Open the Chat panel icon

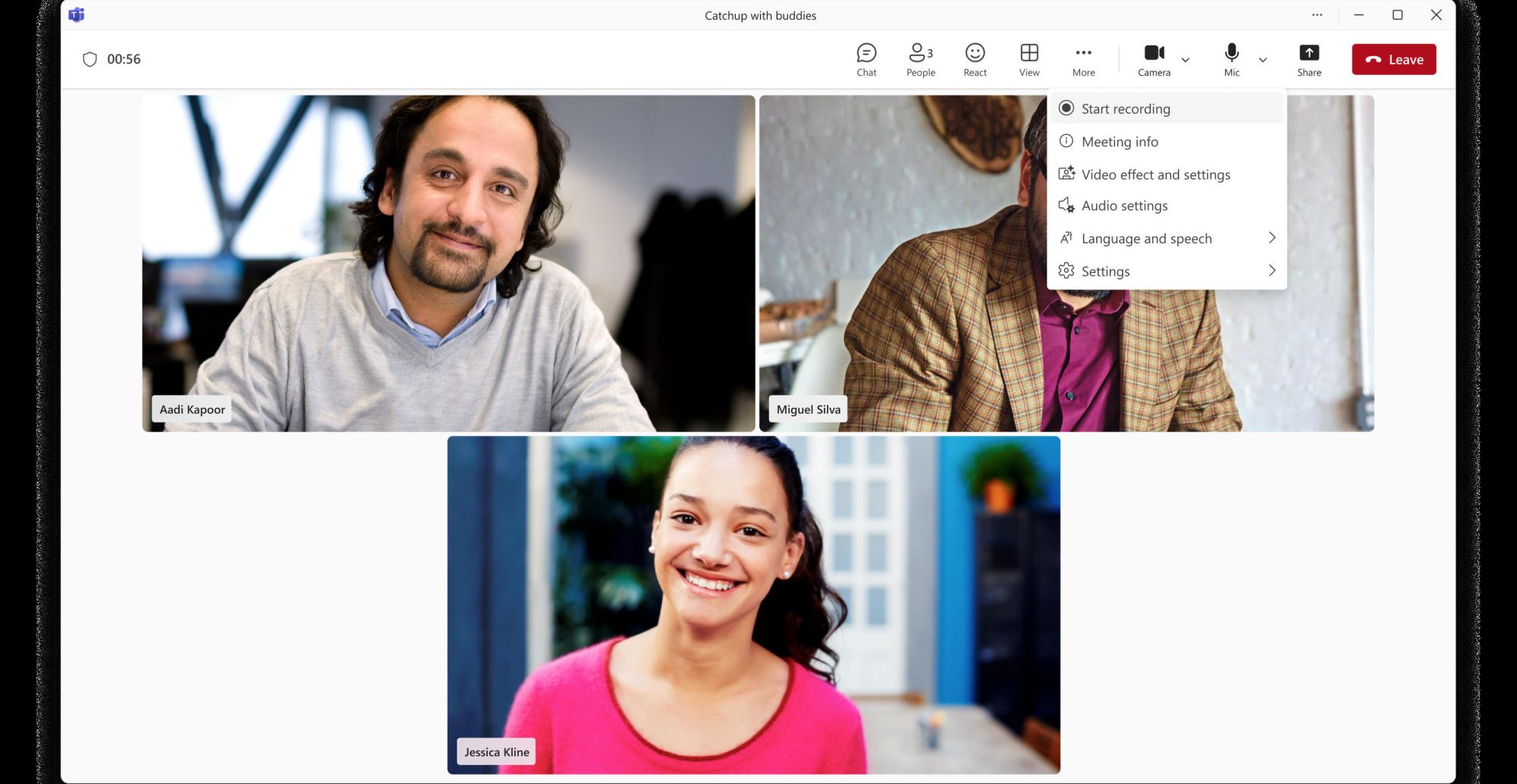866,59
